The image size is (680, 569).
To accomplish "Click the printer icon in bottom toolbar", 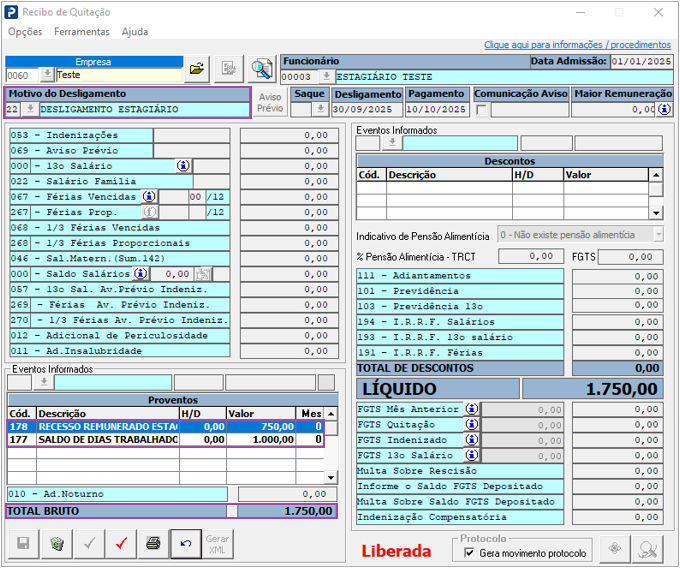I will coord(153,544).
